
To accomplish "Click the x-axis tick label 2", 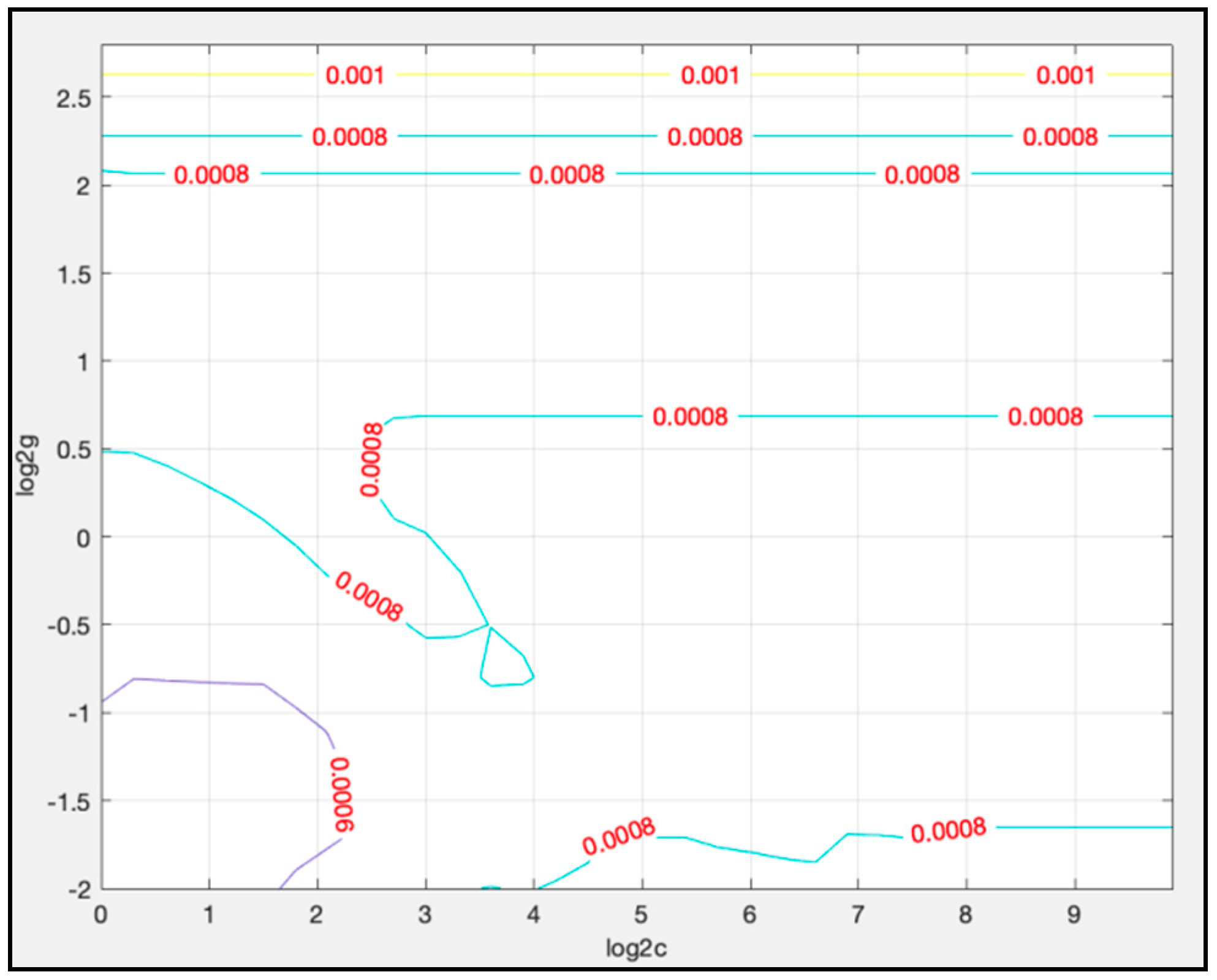I will (316, 915).
